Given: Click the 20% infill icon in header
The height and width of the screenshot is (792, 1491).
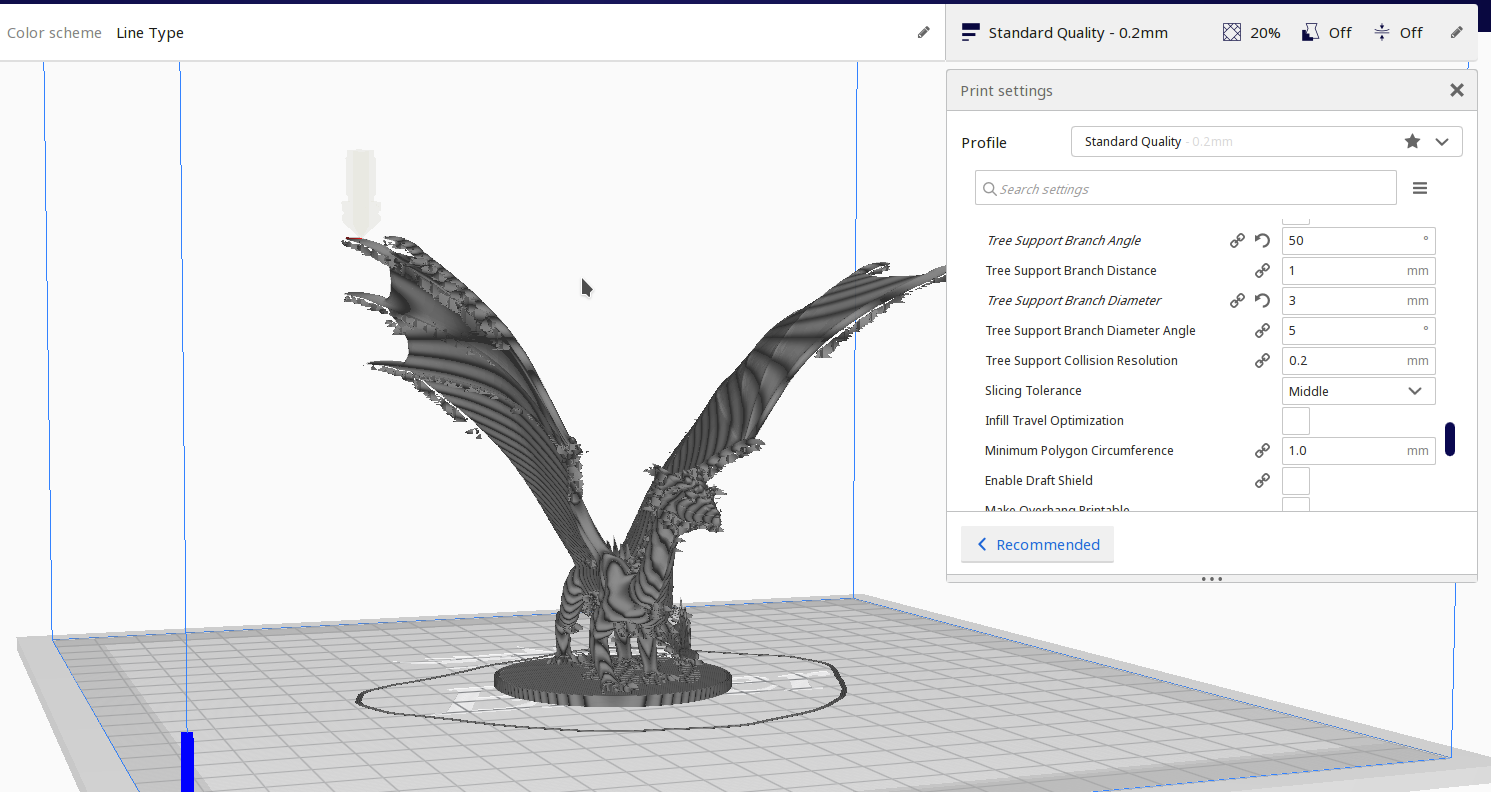Looking at the screenshot, I should (1232, 33).
